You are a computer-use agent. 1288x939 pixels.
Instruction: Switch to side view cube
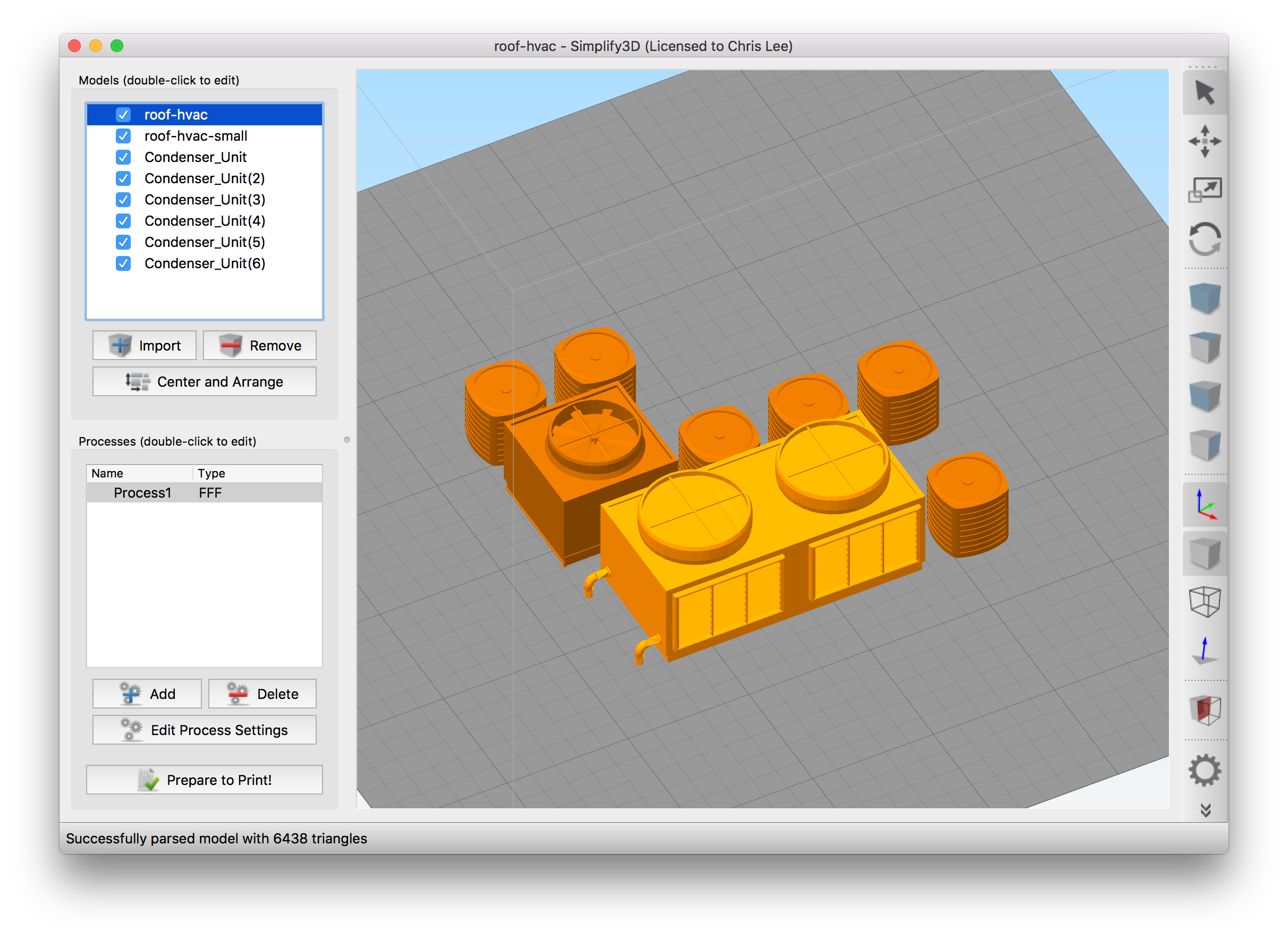(1205, 445)
